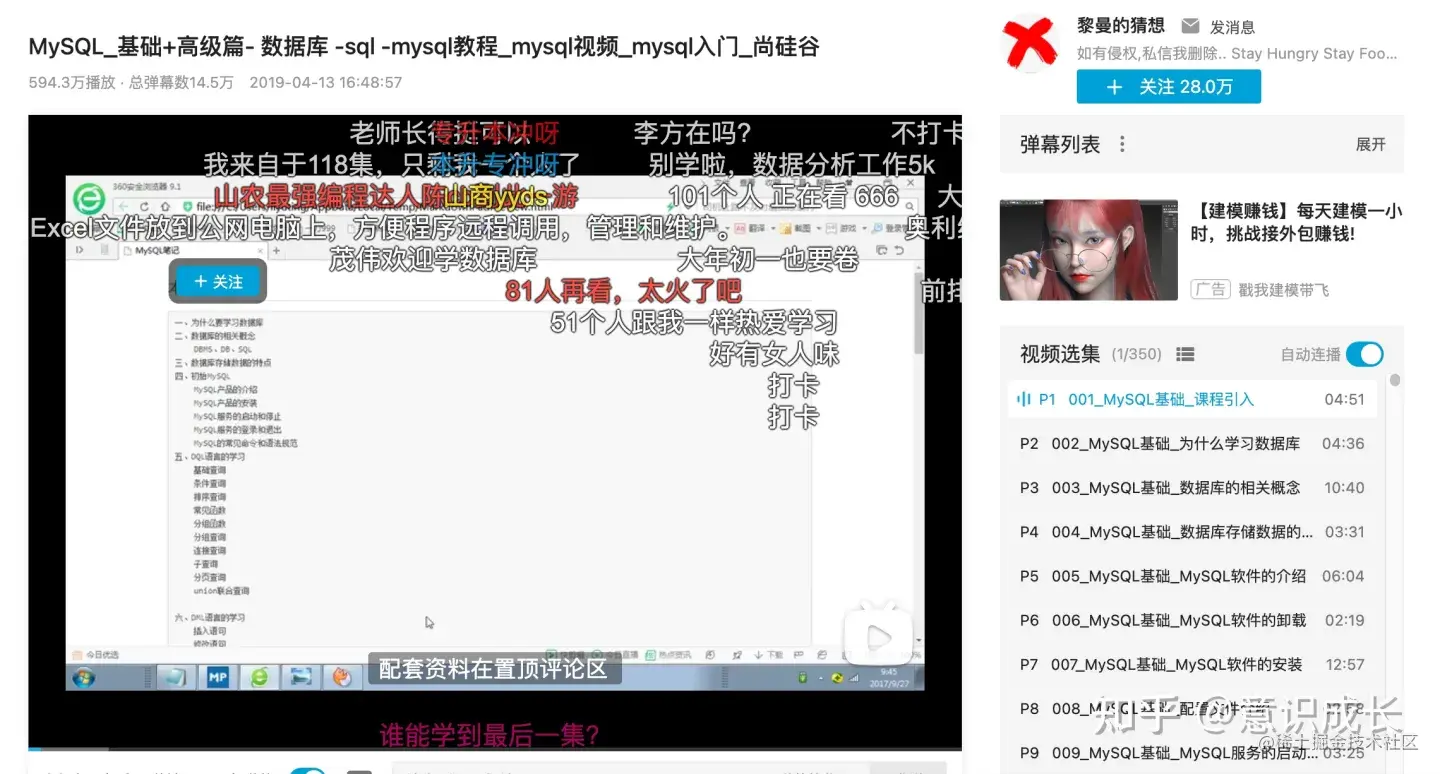
Task: Open the MP taskbar icon
Action: pos(218,677)
